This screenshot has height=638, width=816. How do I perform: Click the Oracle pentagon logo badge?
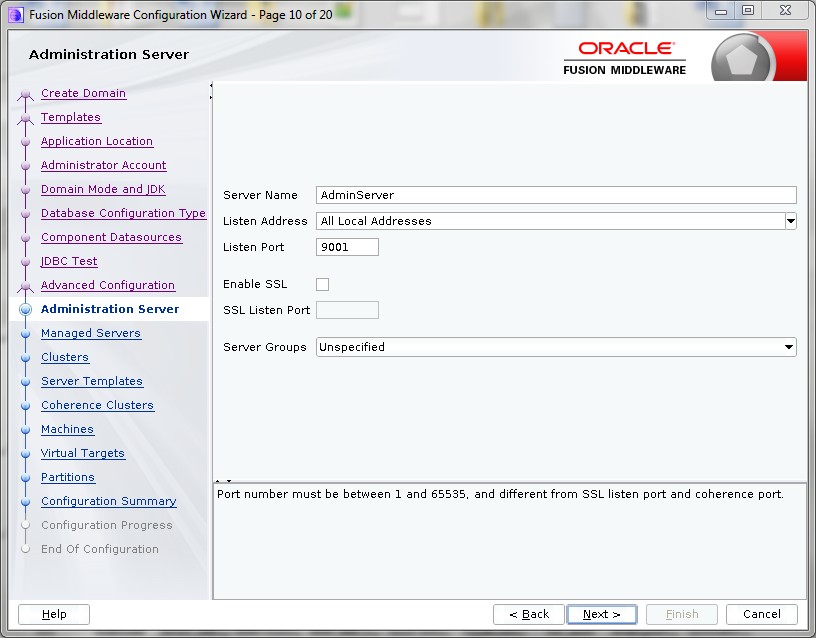tap(743, 59)
